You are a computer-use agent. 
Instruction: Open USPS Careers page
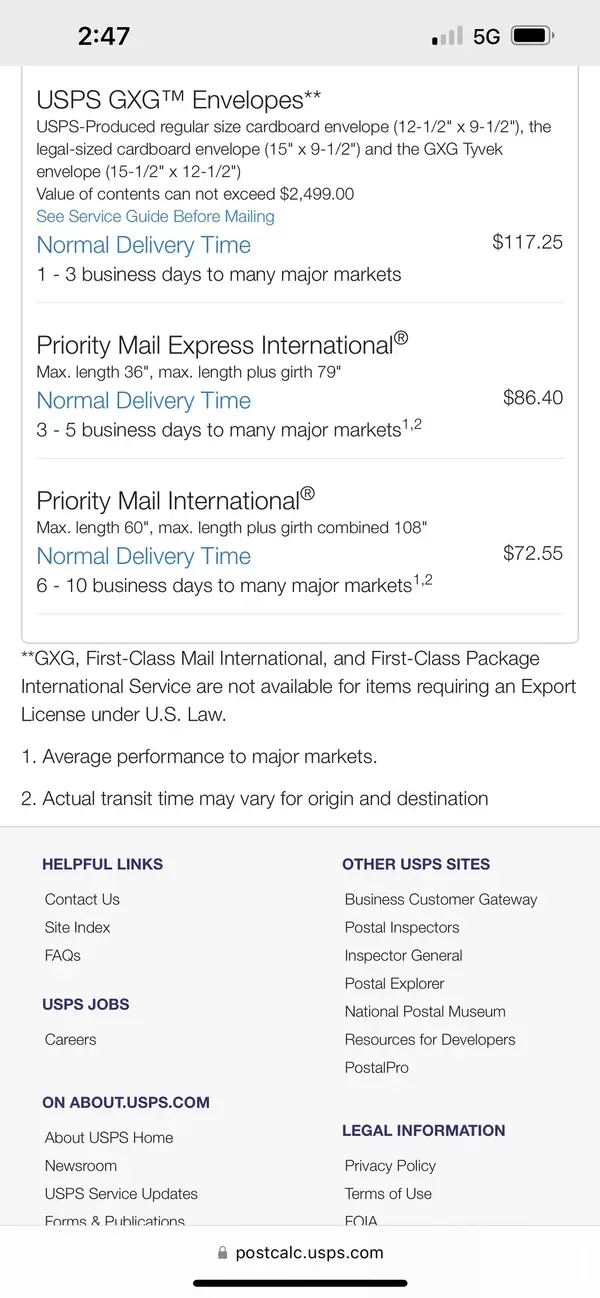(71, 1039)
